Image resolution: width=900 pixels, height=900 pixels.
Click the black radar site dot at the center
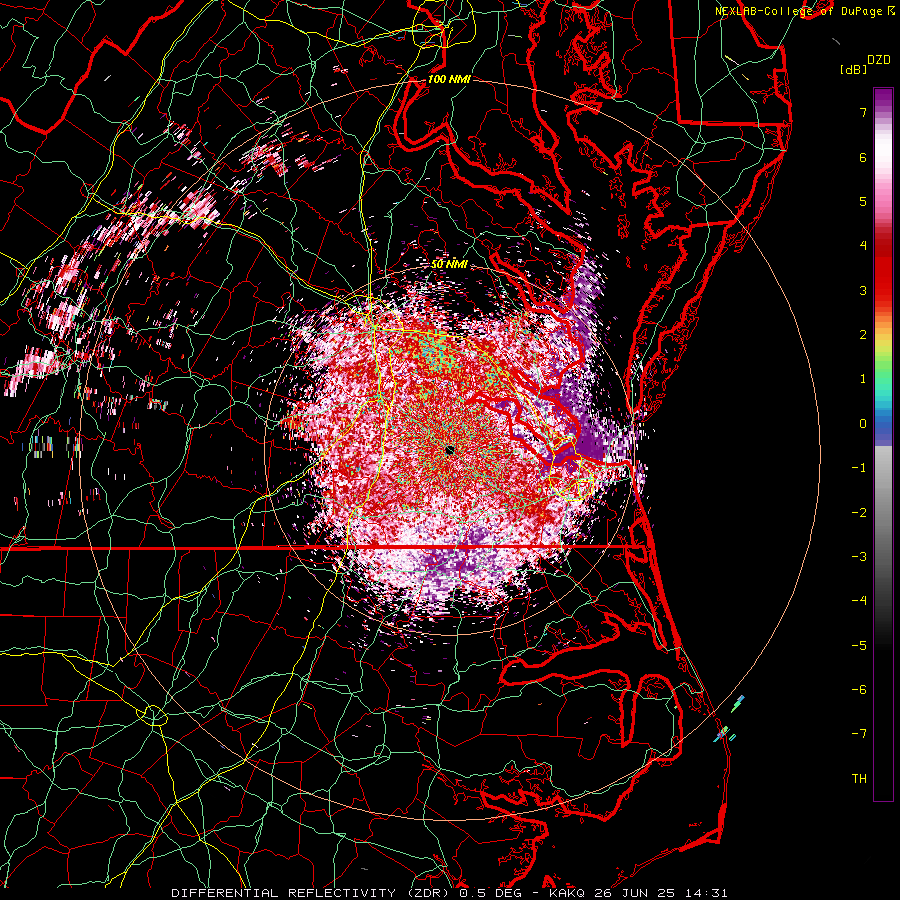click(x=449, y=450)
